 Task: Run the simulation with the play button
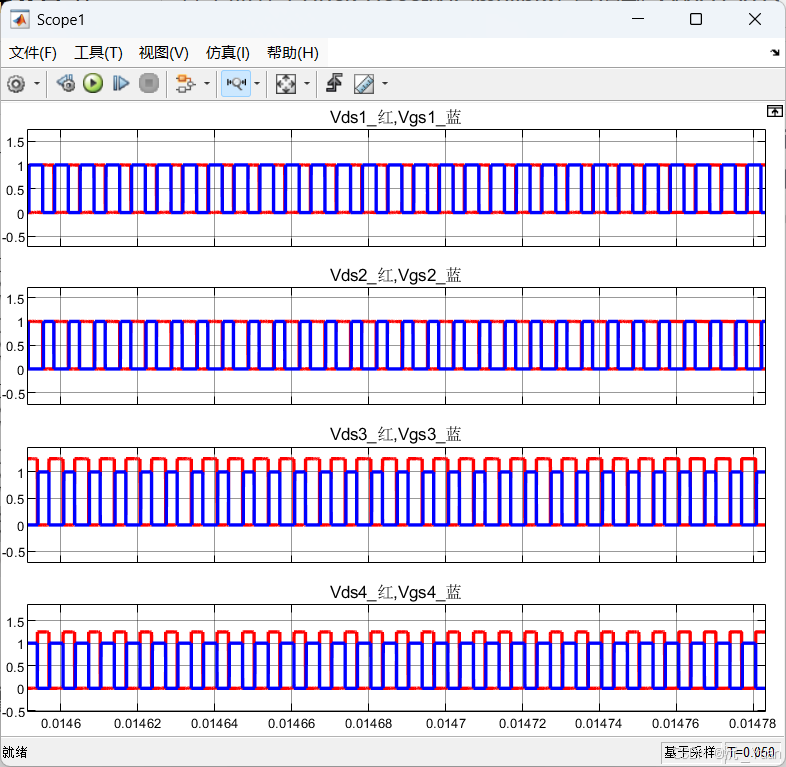pos(93,84)
